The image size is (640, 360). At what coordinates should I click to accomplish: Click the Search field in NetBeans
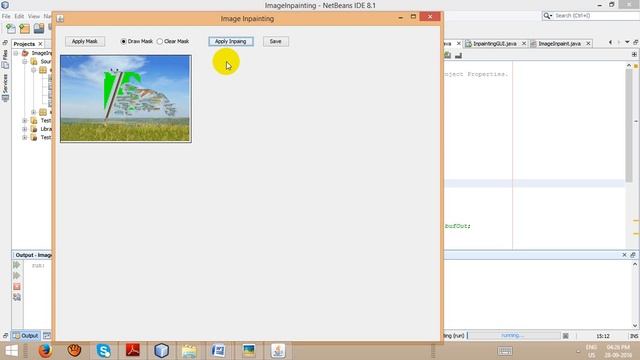click(x=596, y=16)
